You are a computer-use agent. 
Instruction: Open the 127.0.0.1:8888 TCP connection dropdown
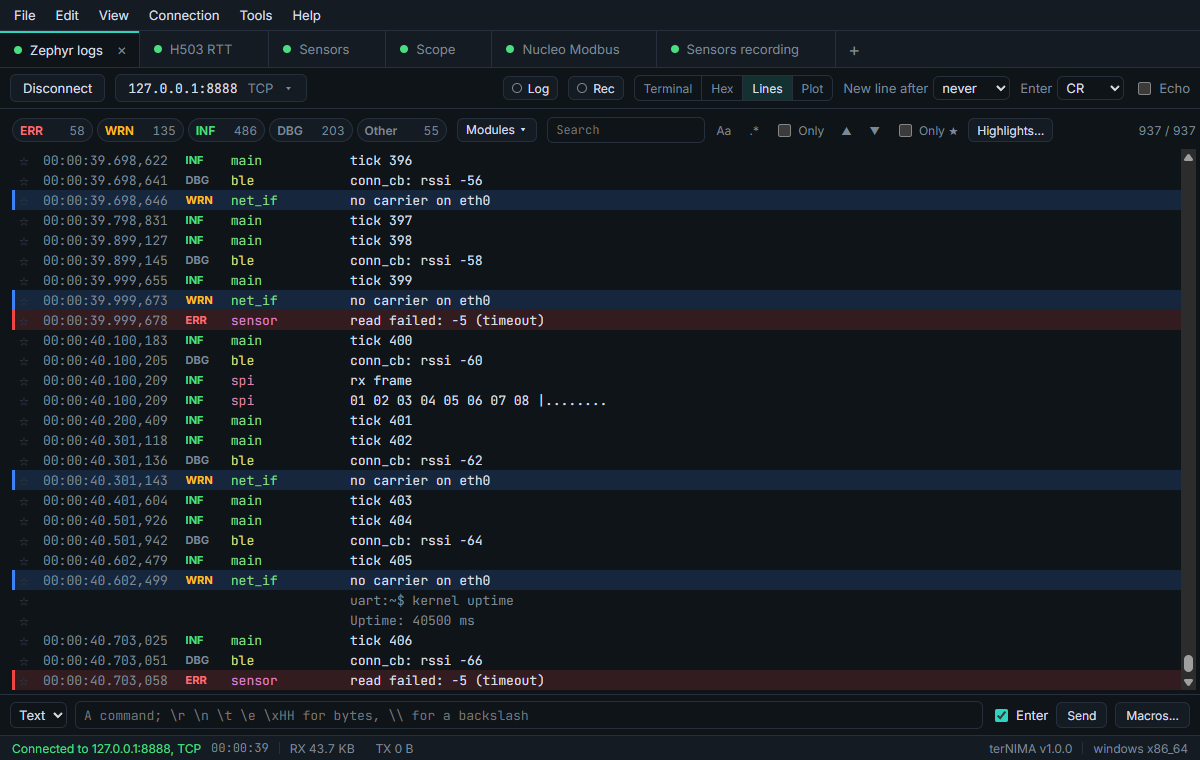pos(211,89)
